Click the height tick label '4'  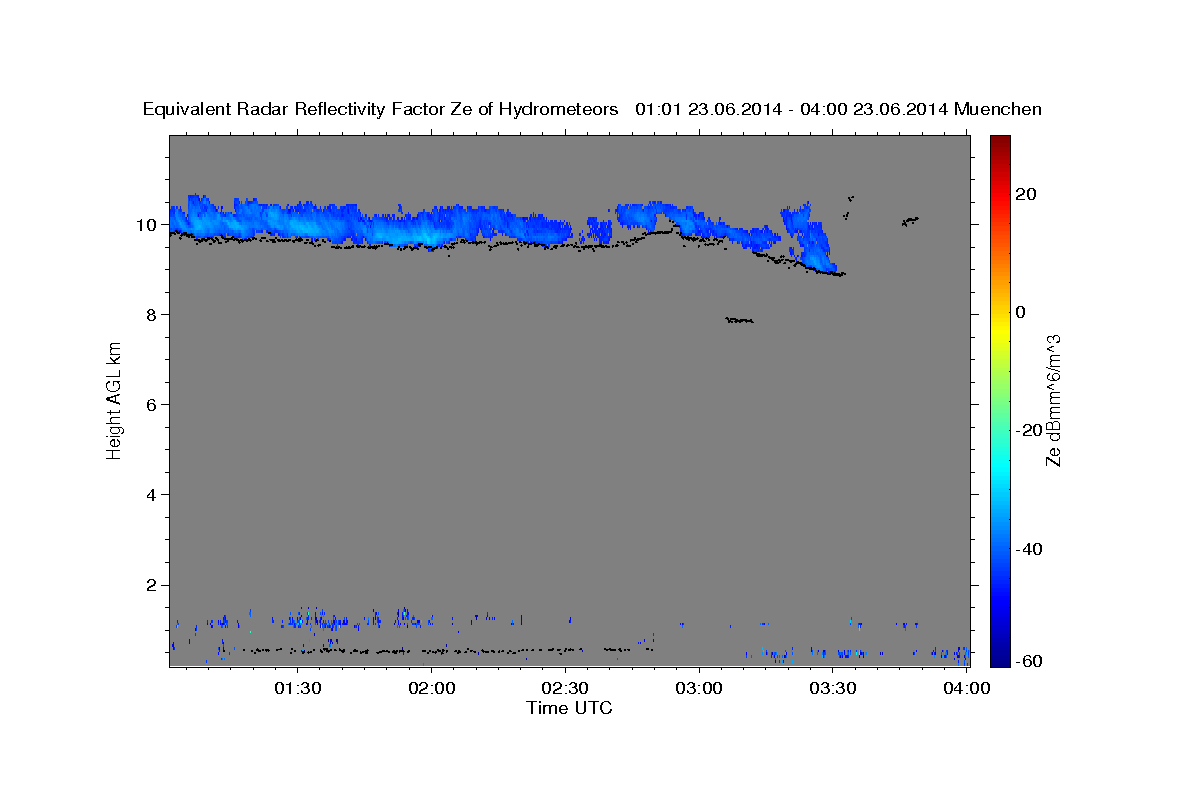[x=151, y=494]
